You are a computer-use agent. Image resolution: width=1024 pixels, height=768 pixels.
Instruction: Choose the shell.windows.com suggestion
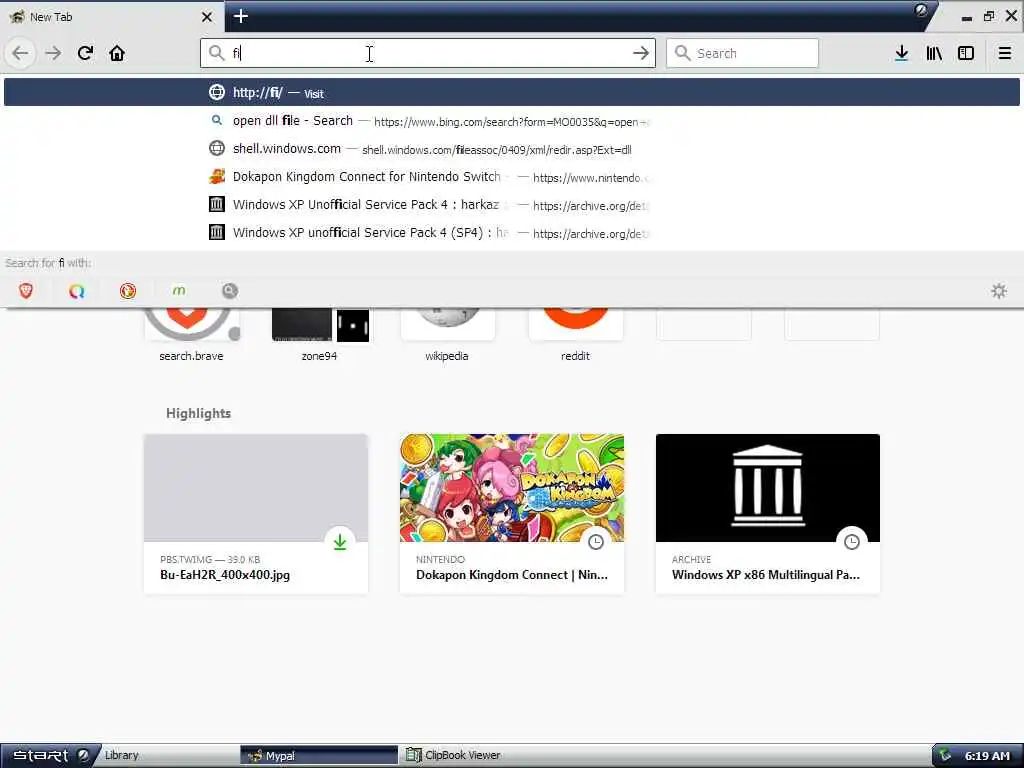point(511,149)
